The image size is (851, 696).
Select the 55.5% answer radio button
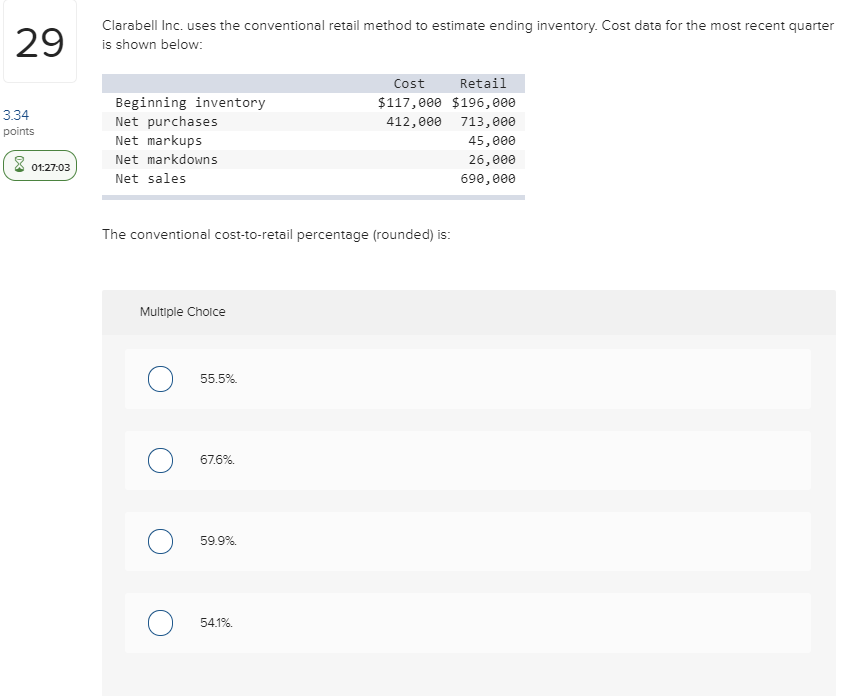tap(160, 379)
